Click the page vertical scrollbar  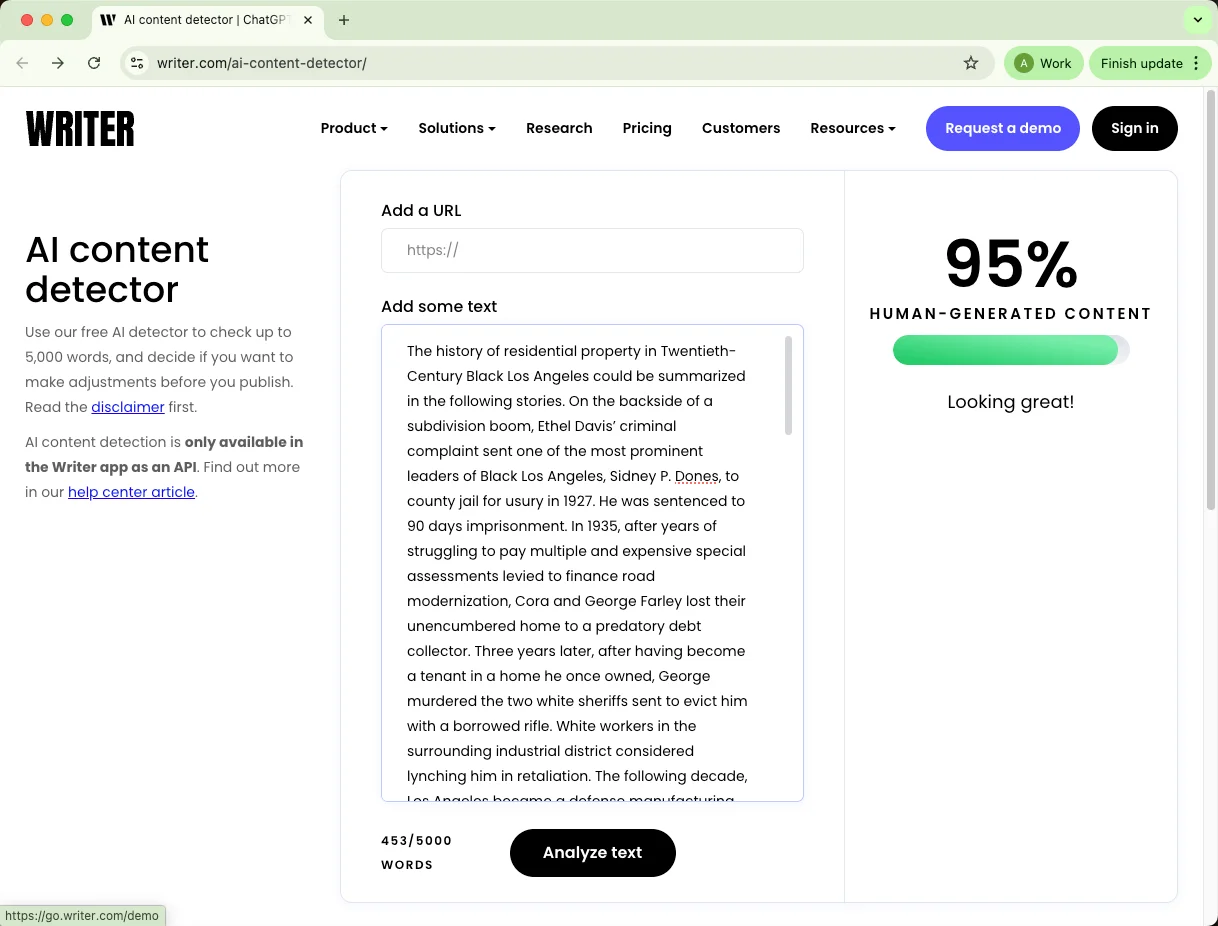coord(1212,300)
